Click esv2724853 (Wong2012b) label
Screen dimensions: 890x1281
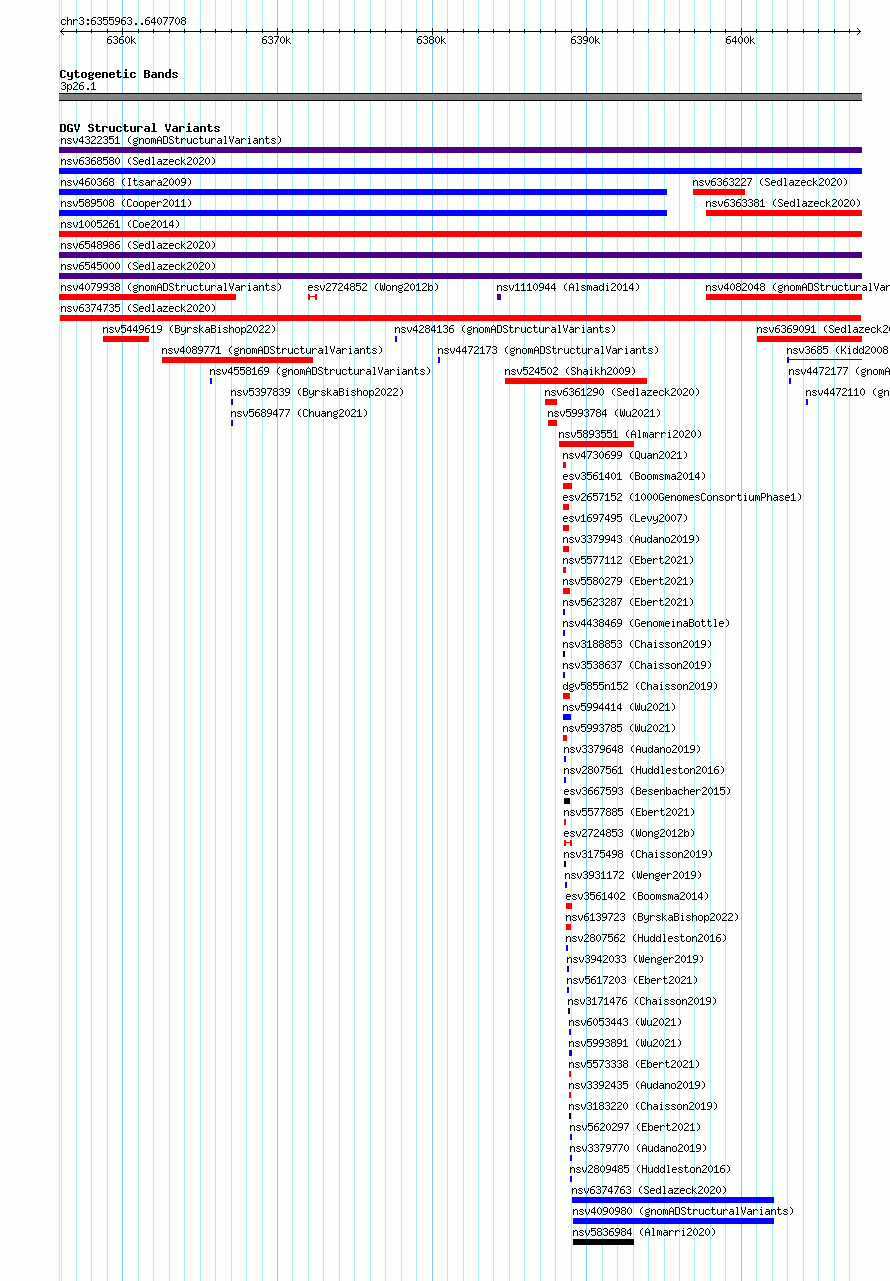pyautogui.click(x=629, y=833)
